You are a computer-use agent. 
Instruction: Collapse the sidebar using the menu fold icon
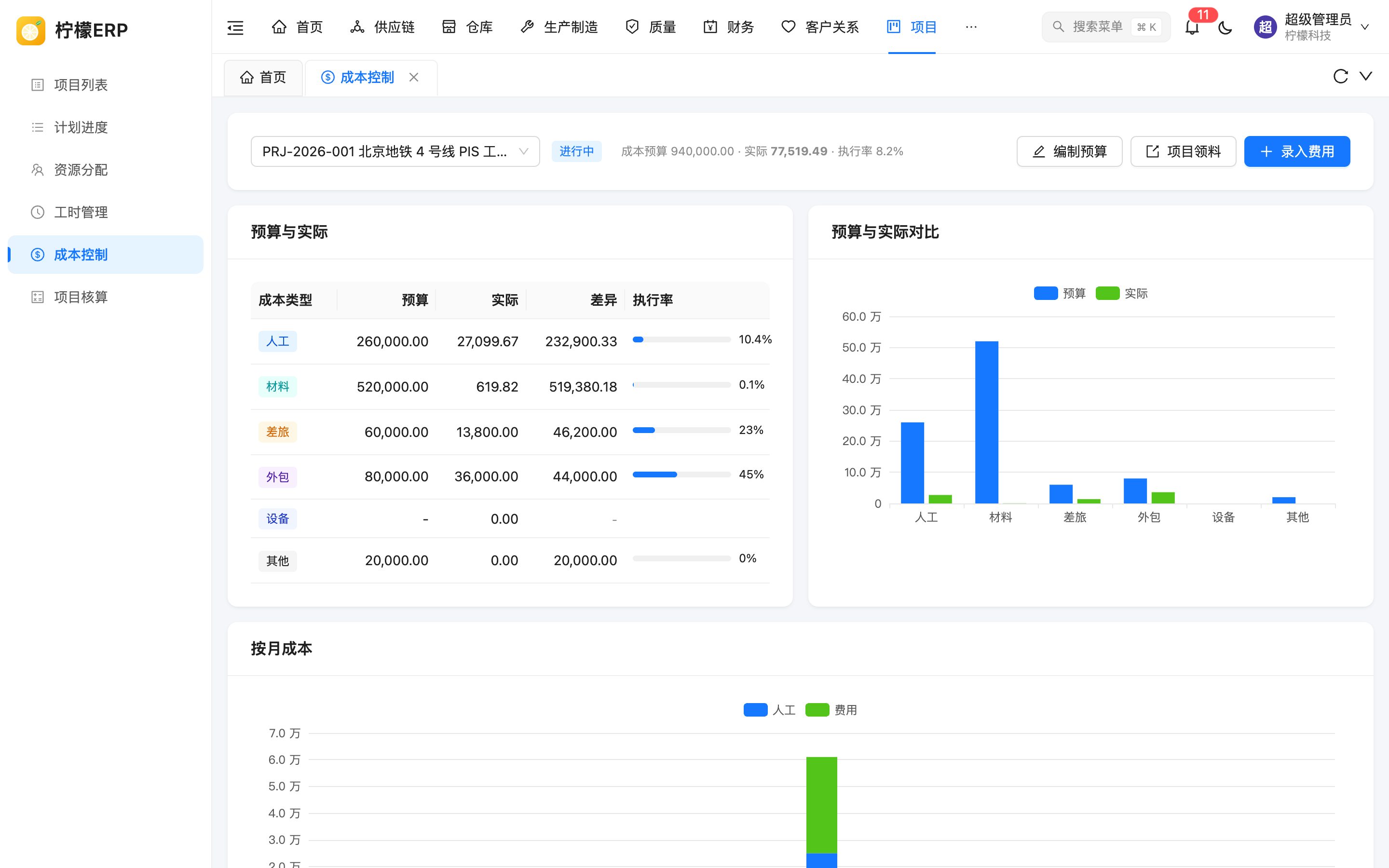click(x=235, y=27)
